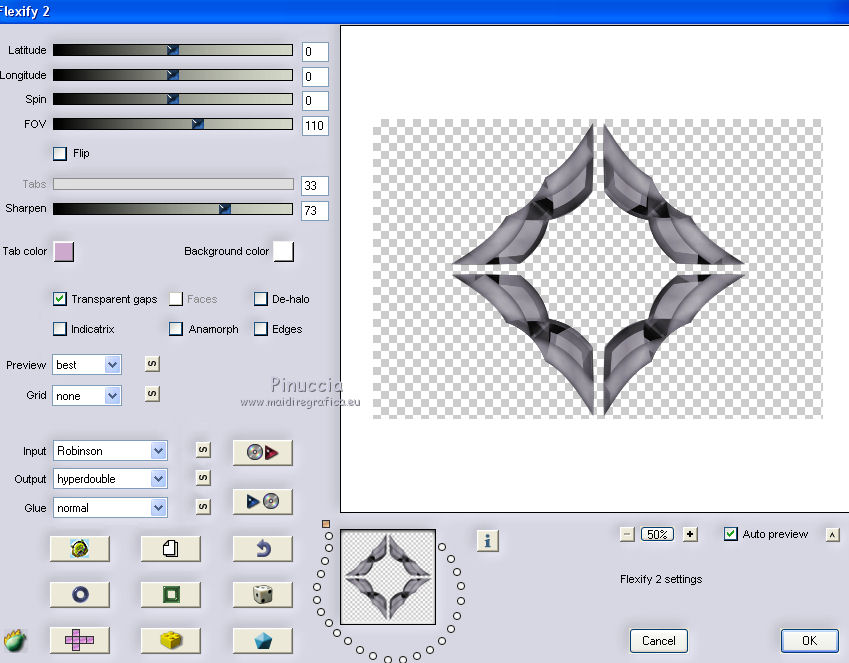Click the disabled Tabs slider track
The width and height of the screenshot is (849, 663).
pos(173,184)
